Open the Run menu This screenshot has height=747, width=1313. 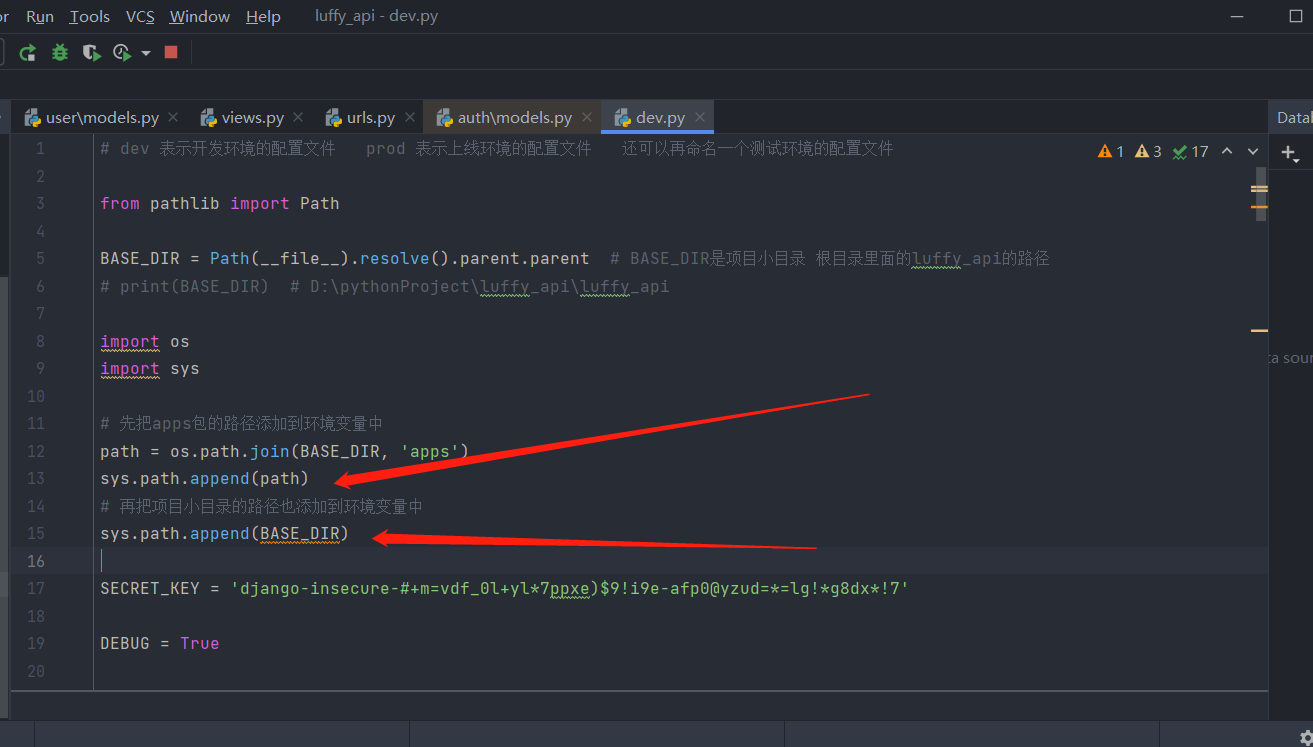[40, 17]
